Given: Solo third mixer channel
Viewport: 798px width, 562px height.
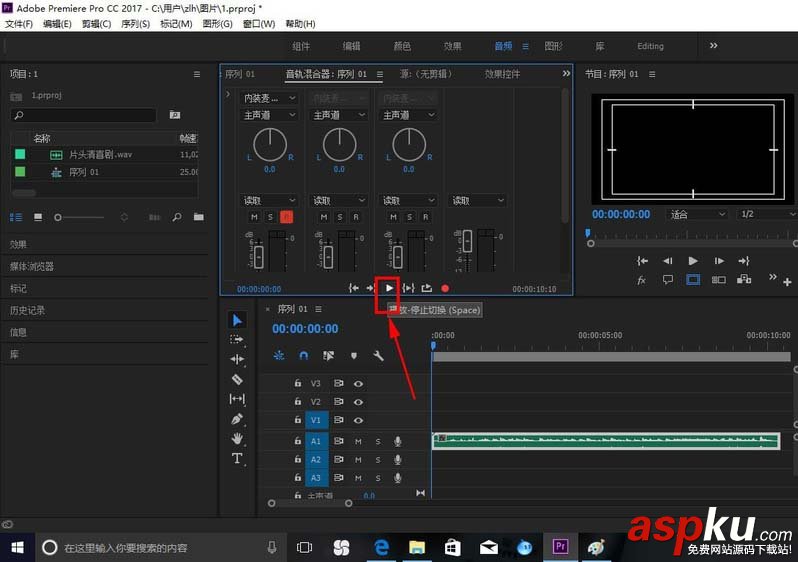Looking at the screenshot, I should click(x=410, y=217).
